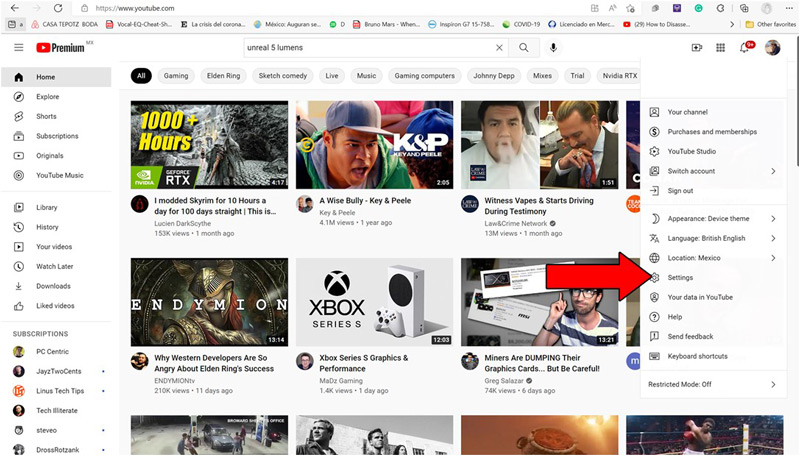Screen dimensions: 800x456
Task: Select the Music filter chip
Action: [x=366, y=75]
